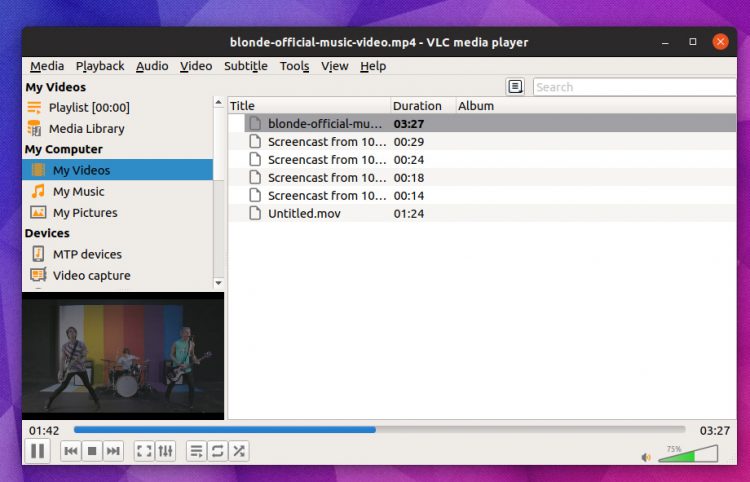
Task: Maximize the VLC window
Action: [x=693, y=42]
